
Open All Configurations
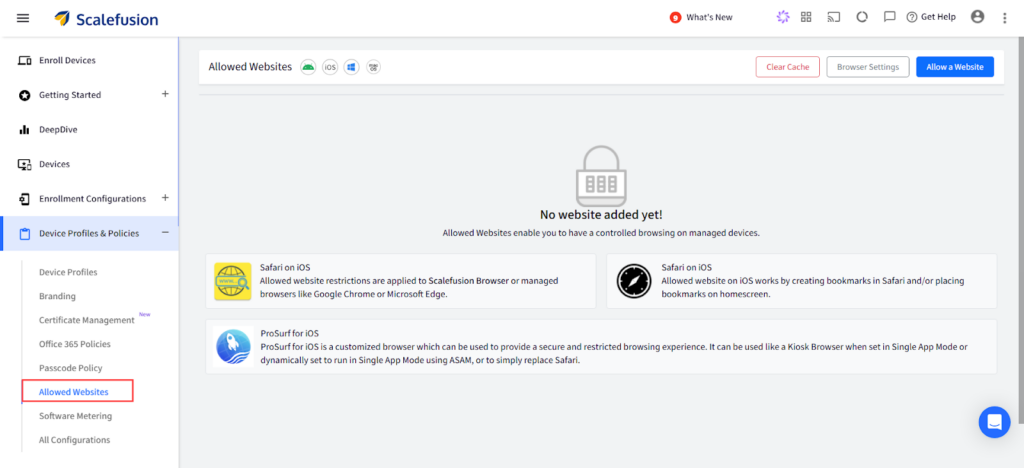coord(74,440)
